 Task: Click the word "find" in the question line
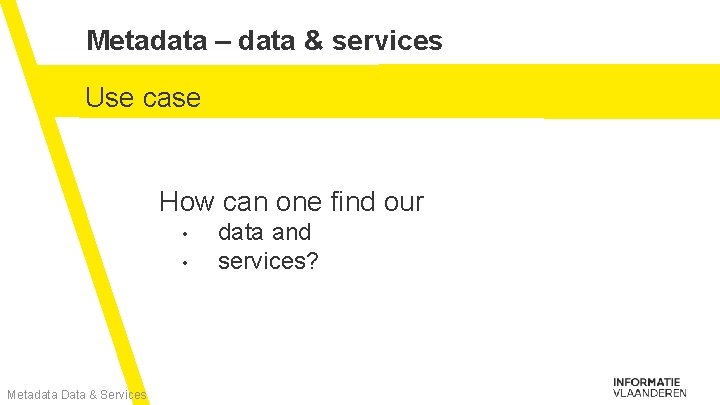click(x=350, y=202)
